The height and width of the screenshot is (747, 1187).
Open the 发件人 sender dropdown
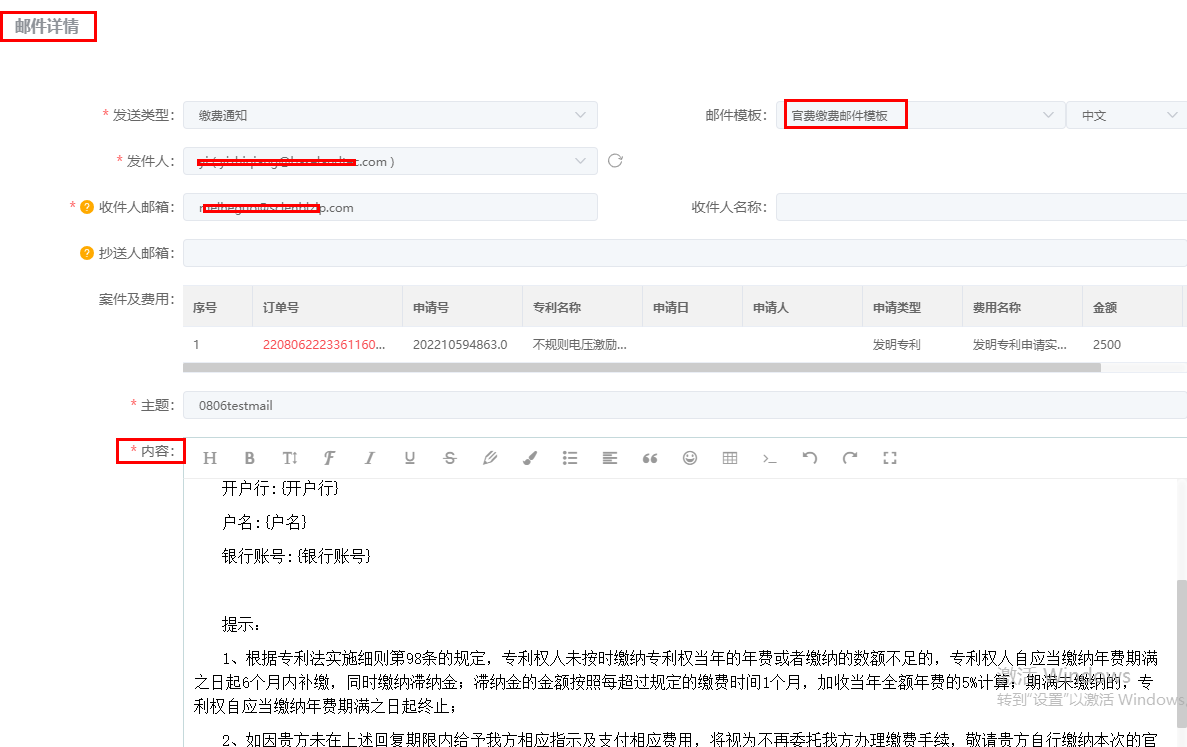click(391, 161)
